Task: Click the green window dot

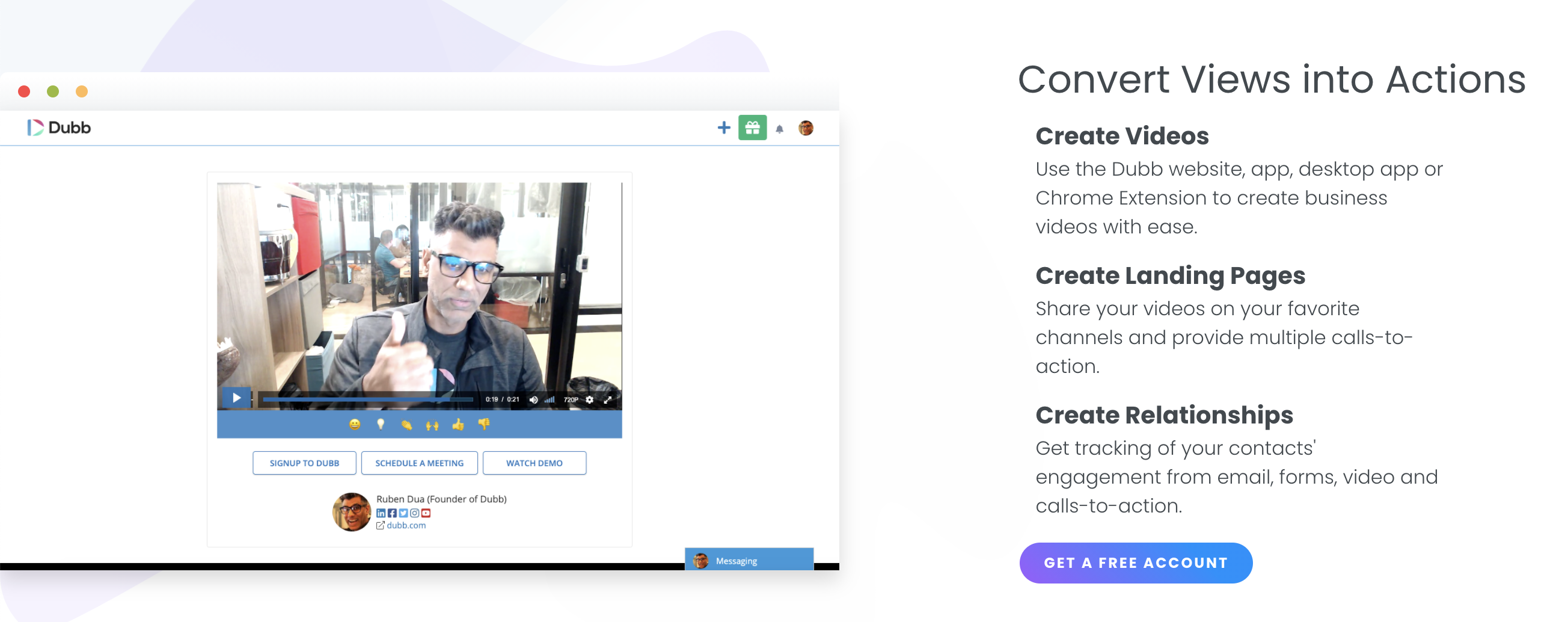Action: 53,91
